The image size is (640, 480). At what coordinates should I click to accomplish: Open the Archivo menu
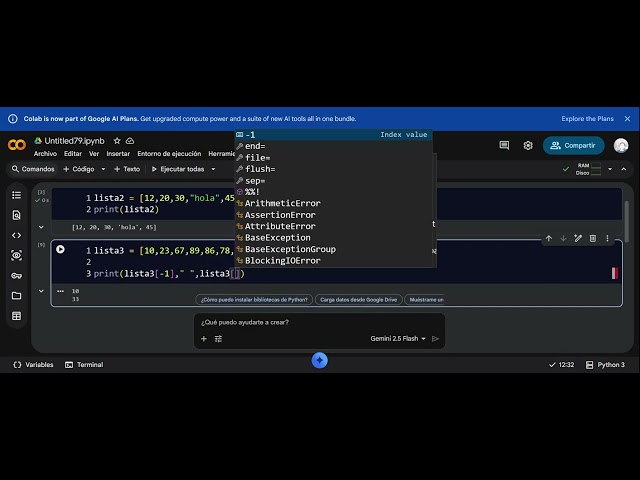click(45, 153)
